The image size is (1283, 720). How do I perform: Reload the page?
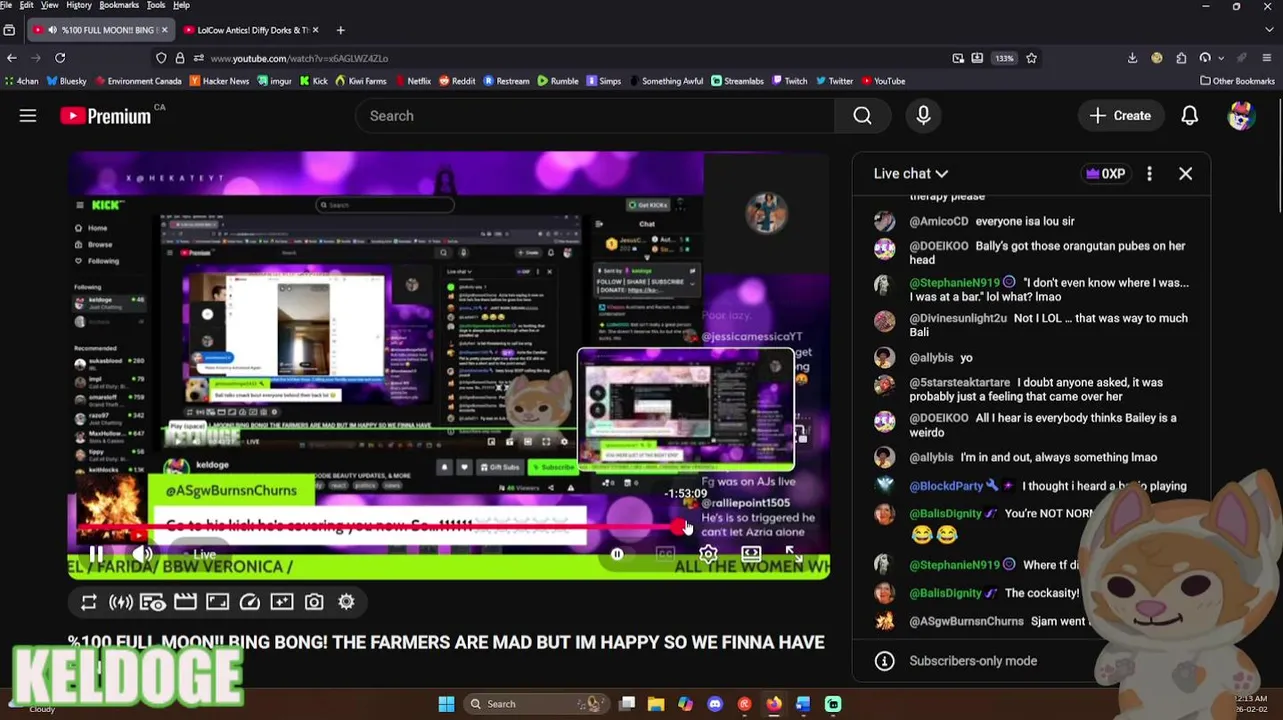tap(60, 58)
